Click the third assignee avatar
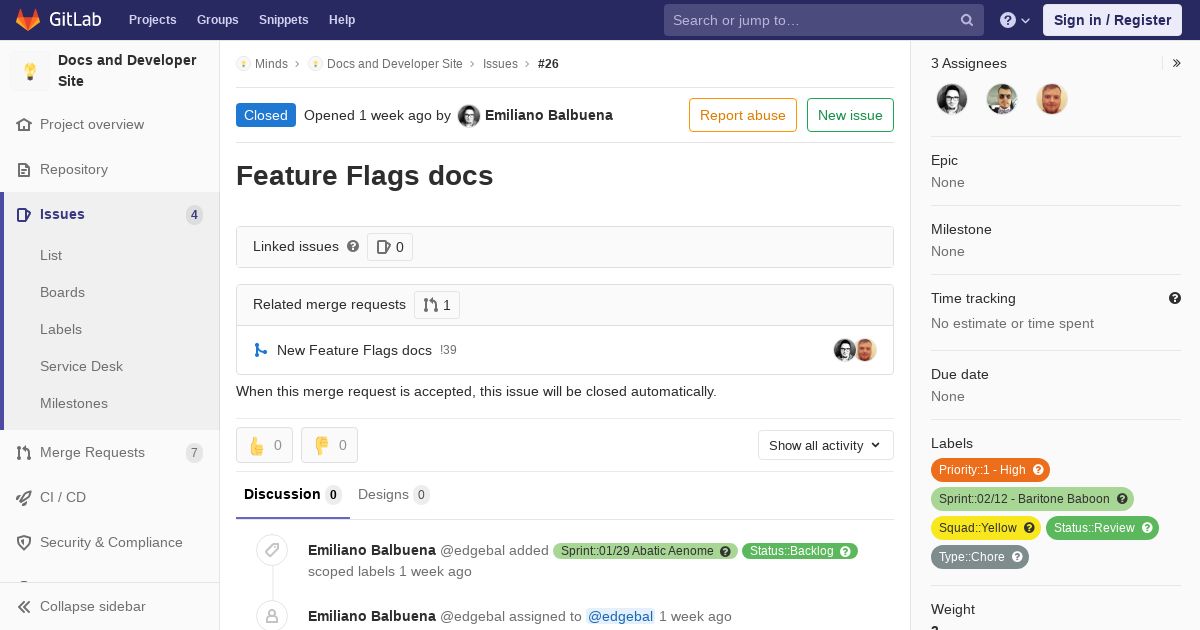The image size is (1200, 630). point(1052,99)
